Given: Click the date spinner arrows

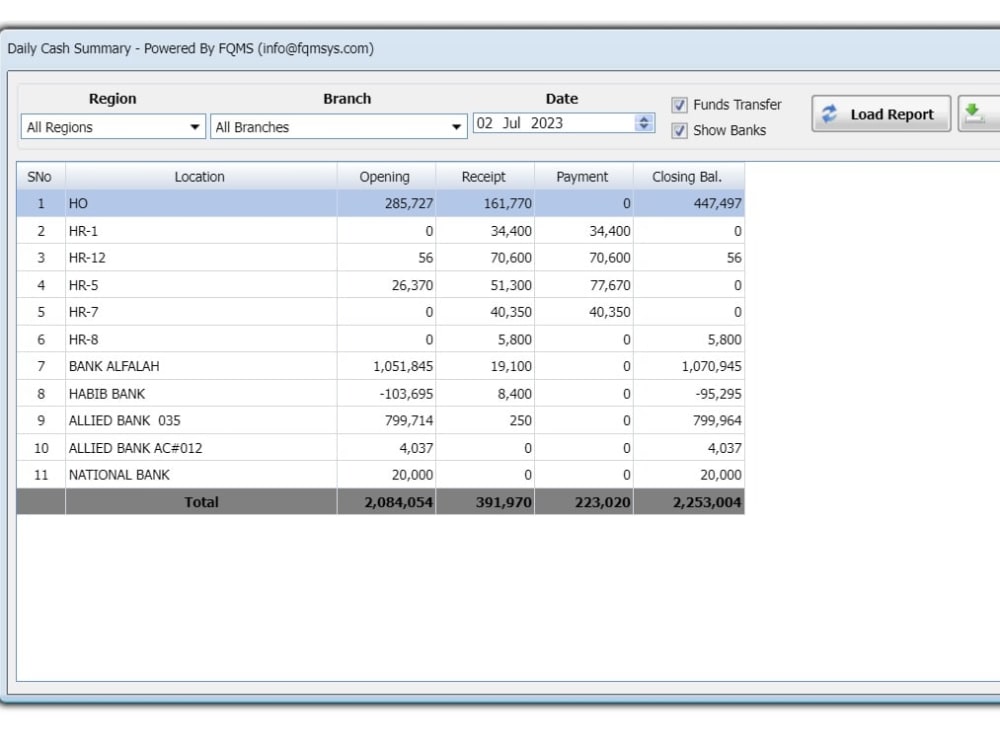Looking at the screenshot, I should tap(644, 123).
